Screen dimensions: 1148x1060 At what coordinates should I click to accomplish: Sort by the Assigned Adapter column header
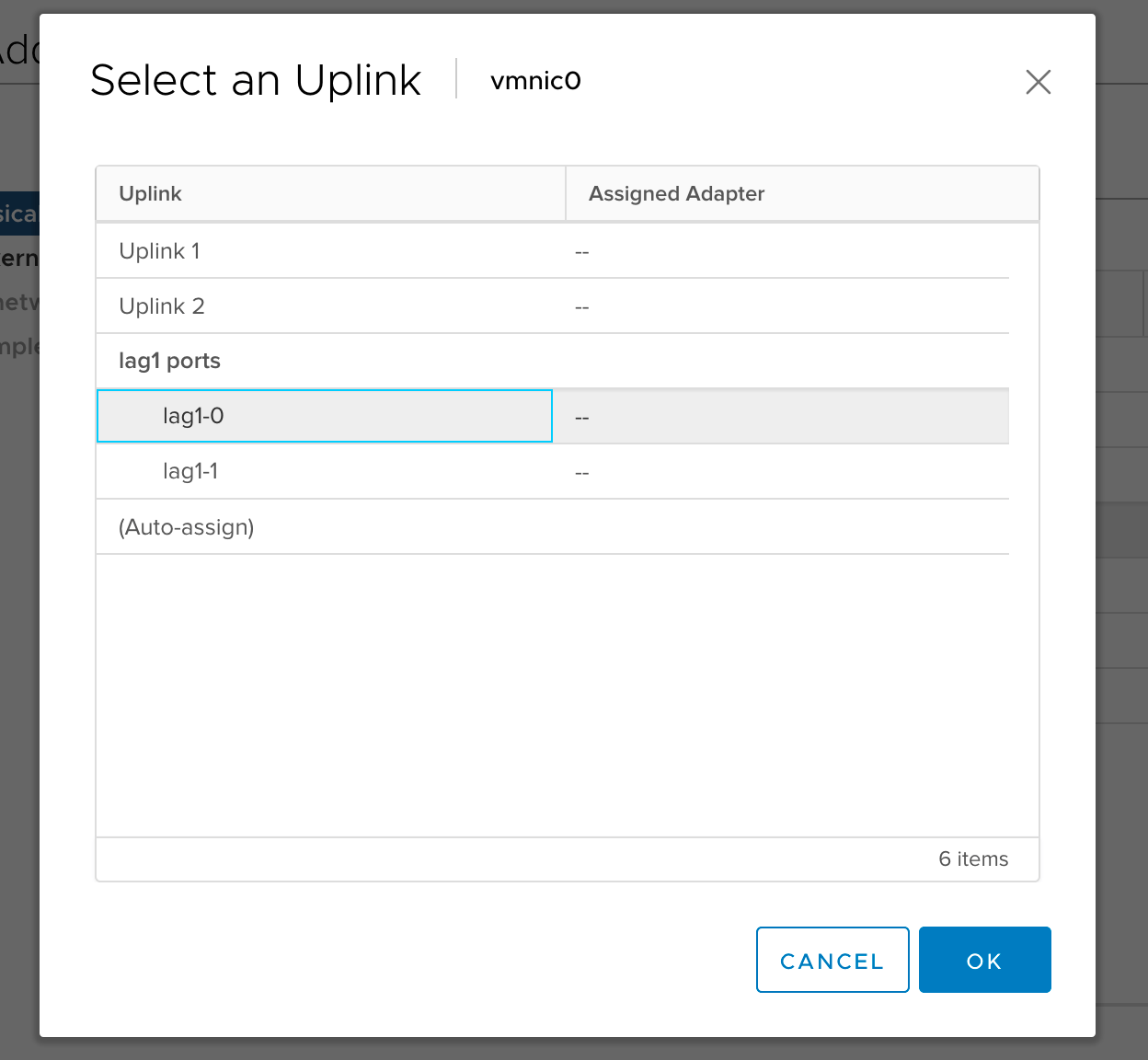676,194
